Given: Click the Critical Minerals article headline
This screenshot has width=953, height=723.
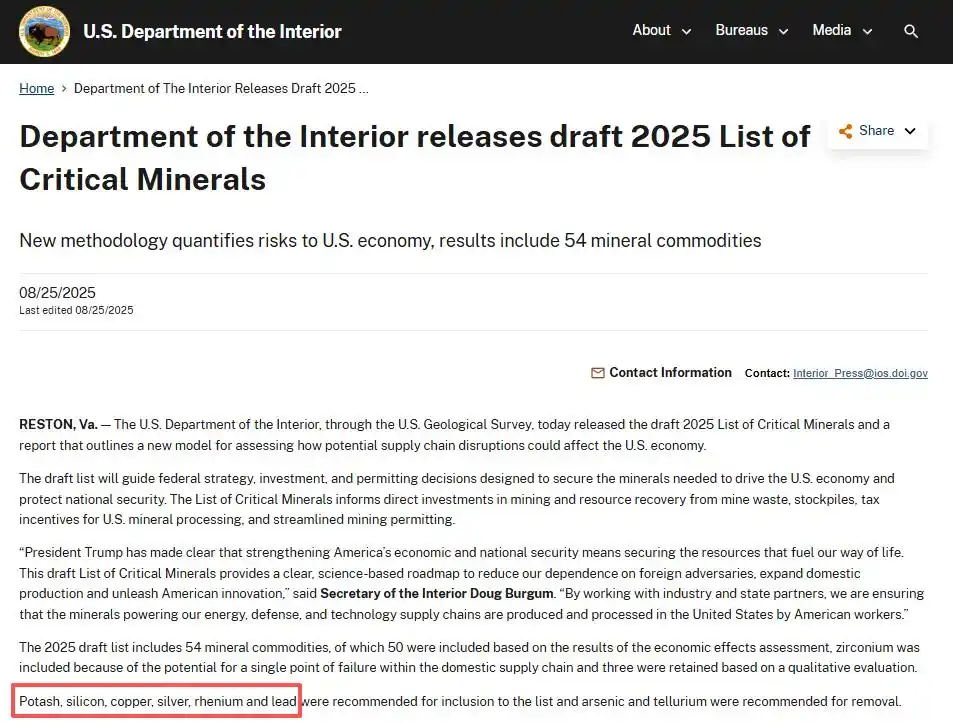Looking at the screenshot, I should (414, 157).
